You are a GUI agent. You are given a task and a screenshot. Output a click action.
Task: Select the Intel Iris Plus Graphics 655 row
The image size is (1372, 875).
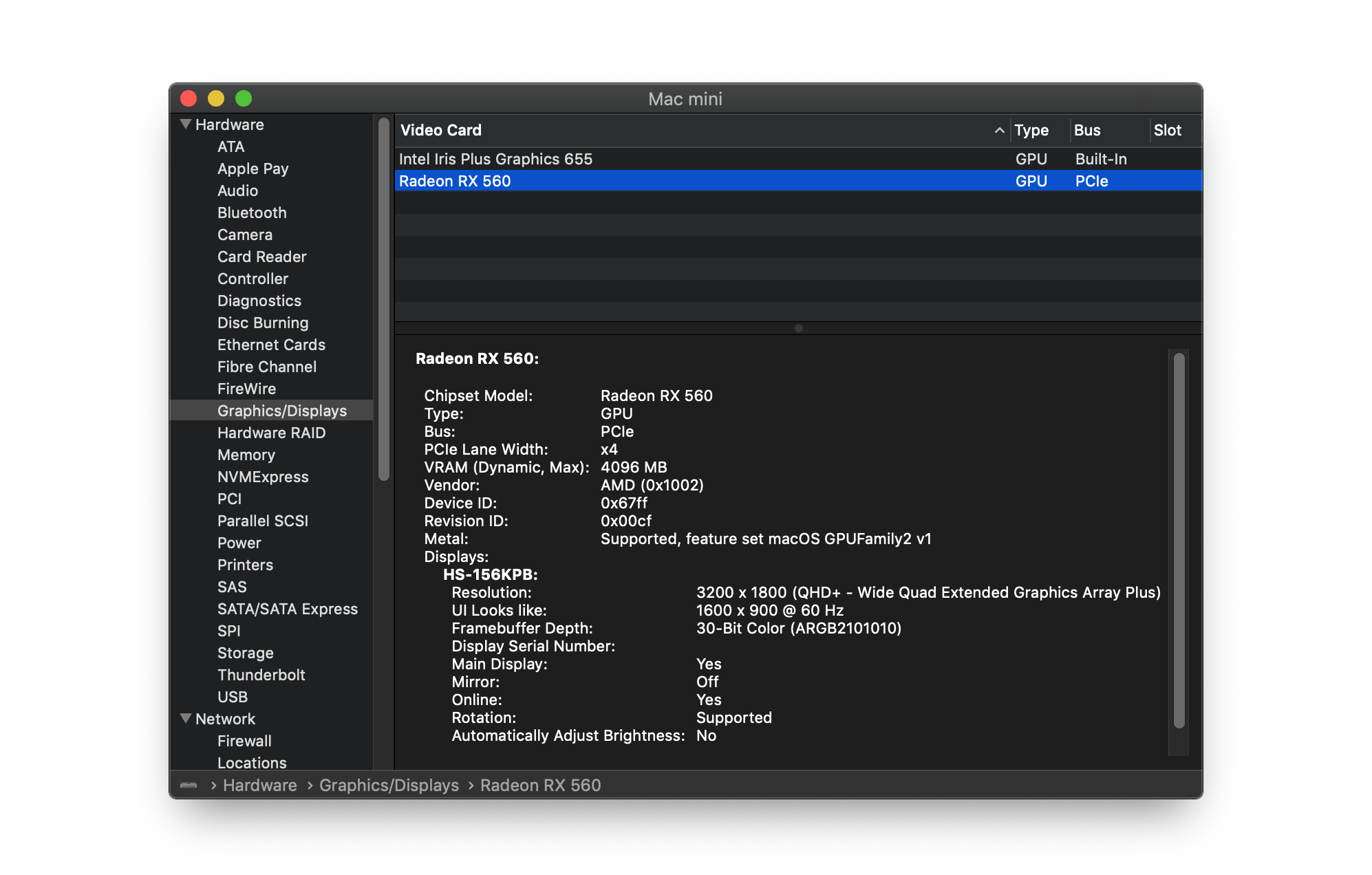[495, 159]
